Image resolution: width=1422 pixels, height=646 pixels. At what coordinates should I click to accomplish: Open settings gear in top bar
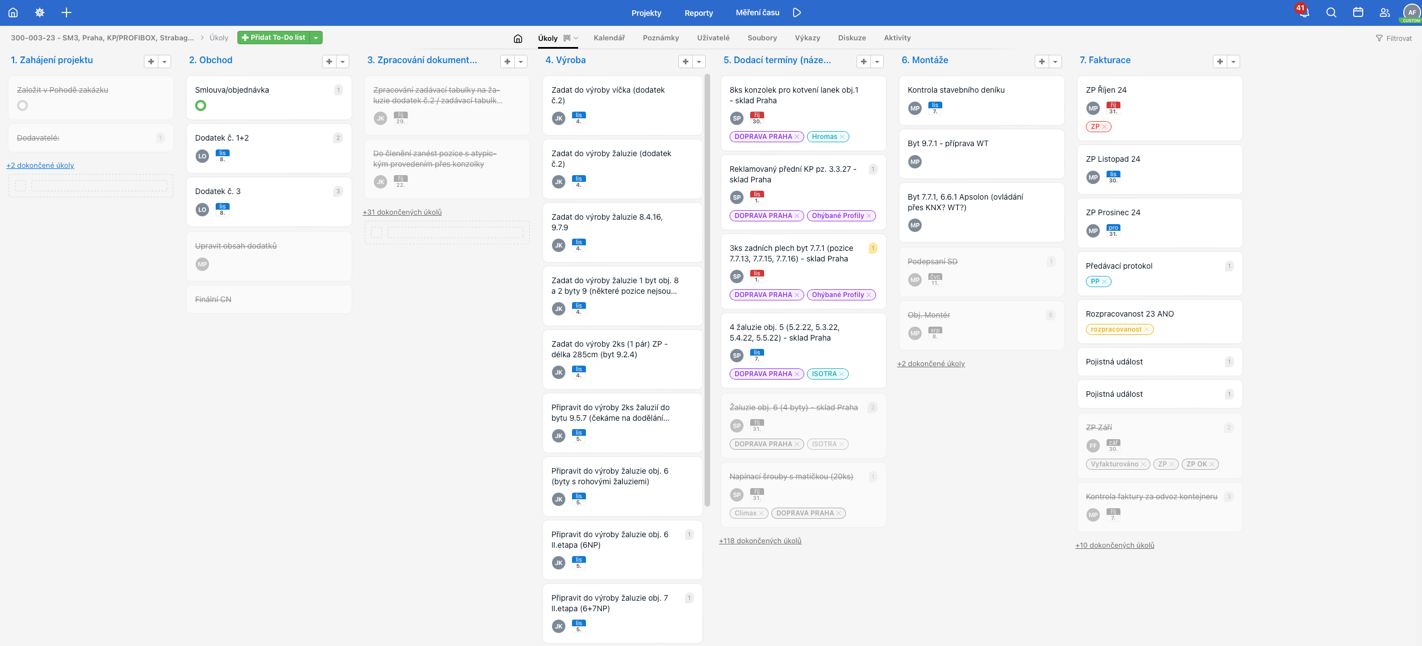click(x=39, y=13)
